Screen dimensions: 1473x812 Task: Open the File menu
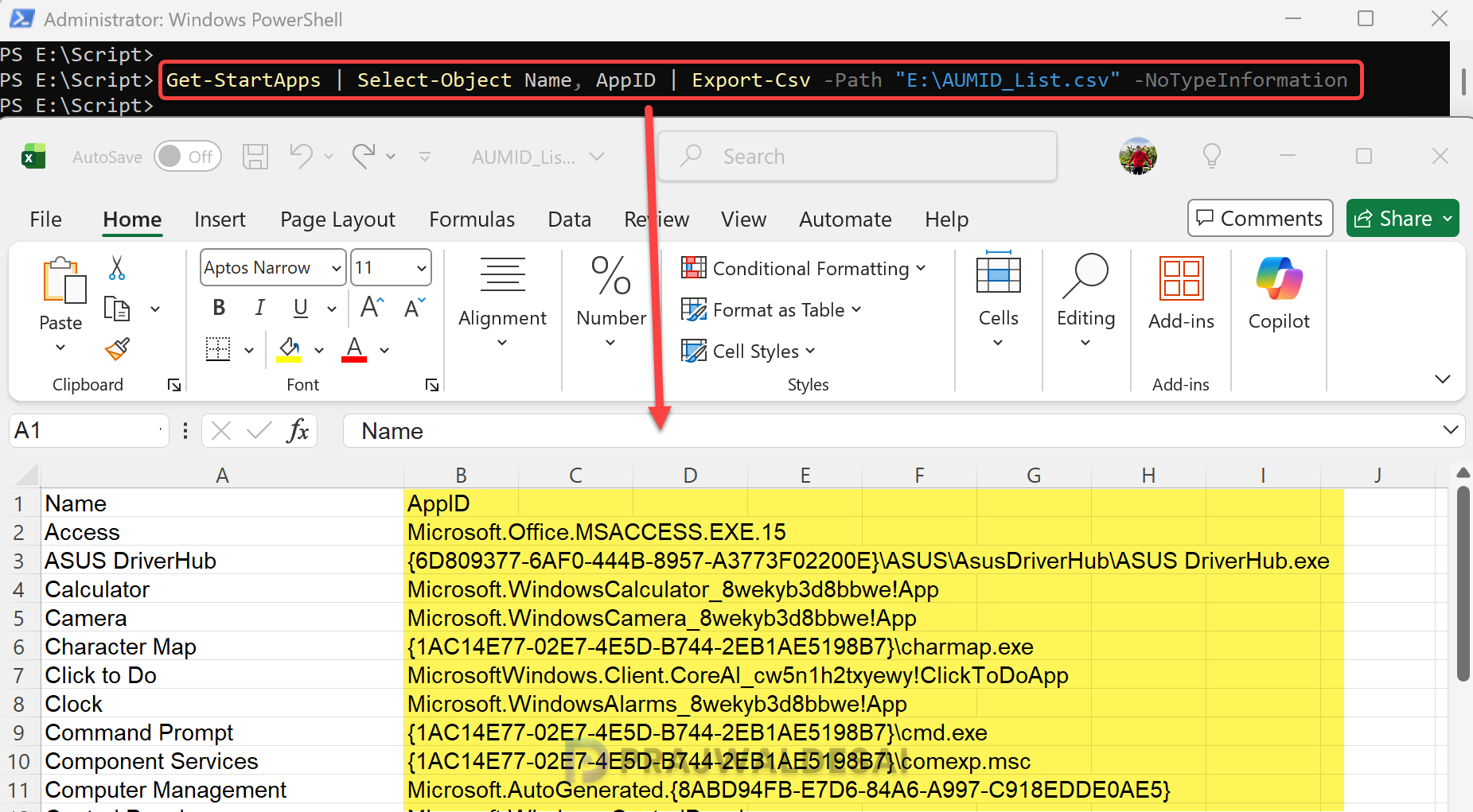(x=45, y=220)
